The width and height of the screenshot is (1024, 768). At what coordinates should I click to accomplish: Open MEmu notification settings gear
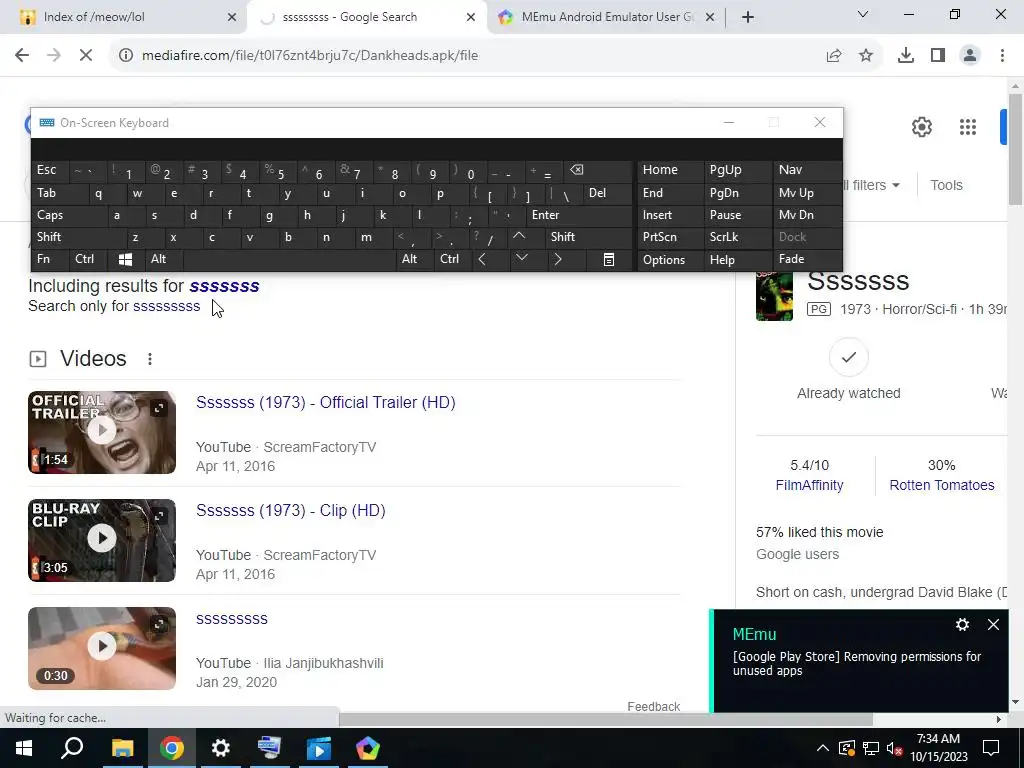pos(962,625)
